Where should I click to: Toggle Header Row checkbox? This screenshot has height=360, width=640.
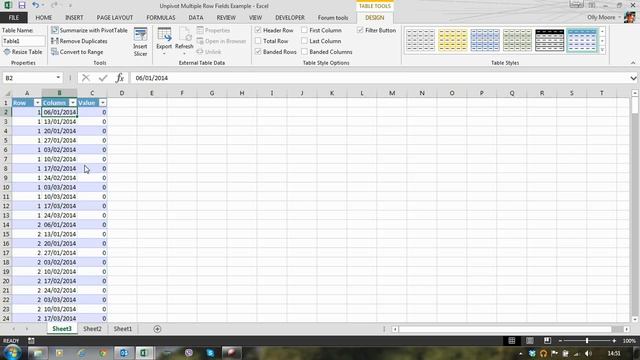[258, 30]
